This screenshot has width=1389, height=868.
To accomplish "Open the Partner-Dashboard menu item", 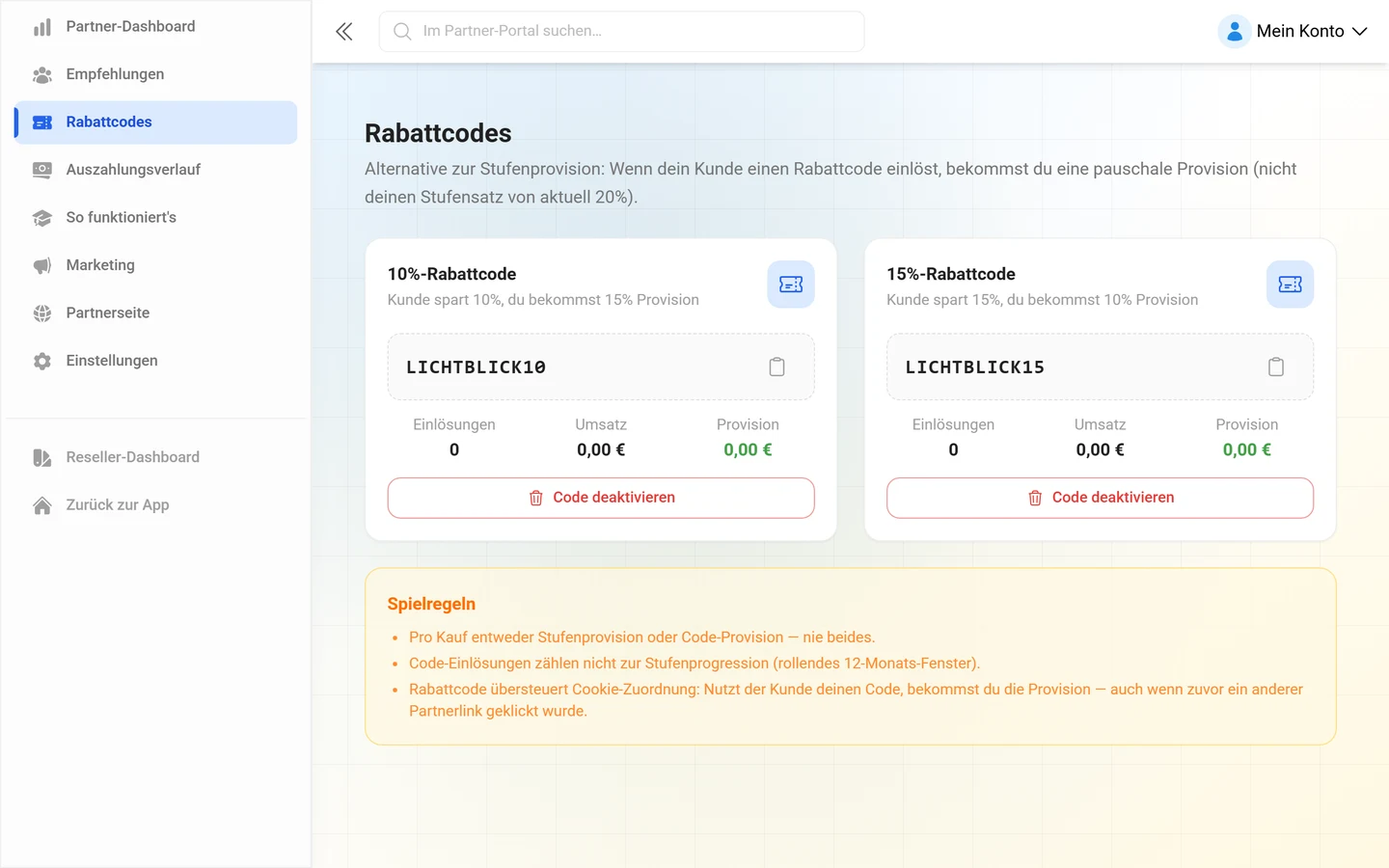I will click(155, 27).
